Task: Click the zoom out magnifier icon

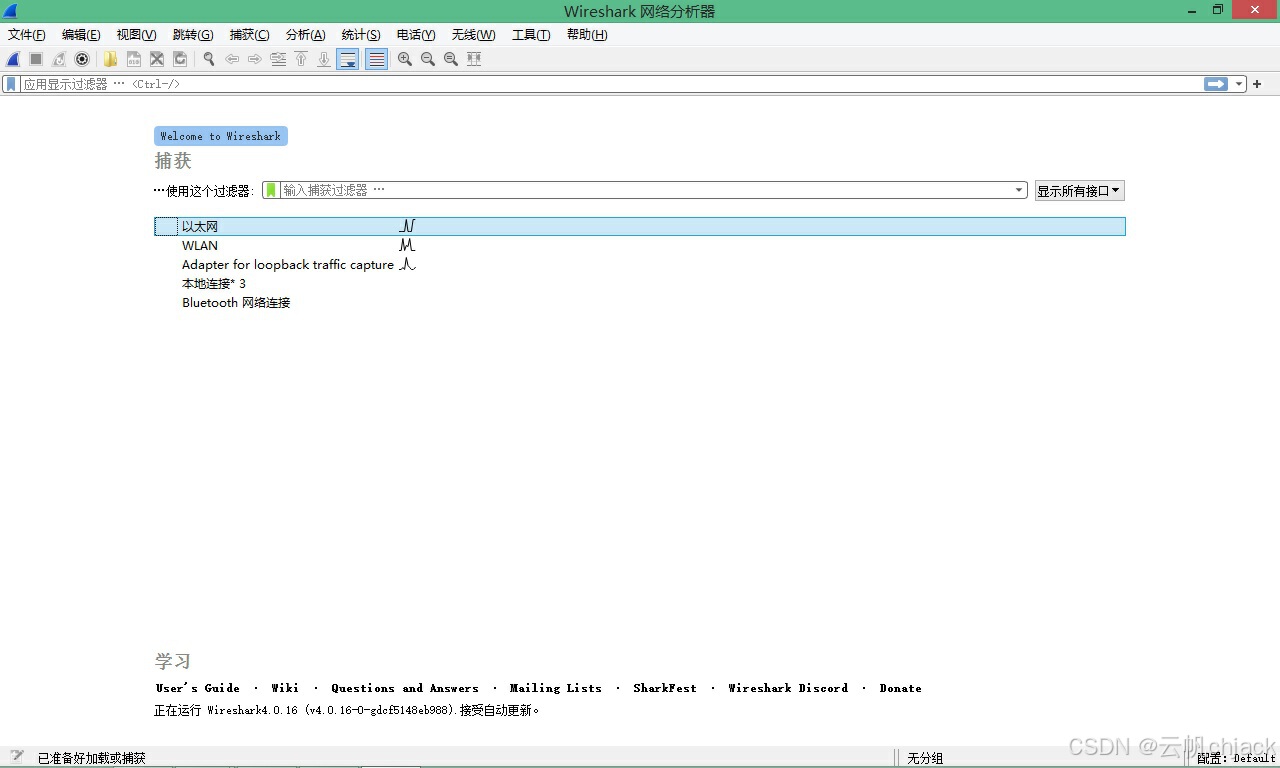Action: [428, 59]
